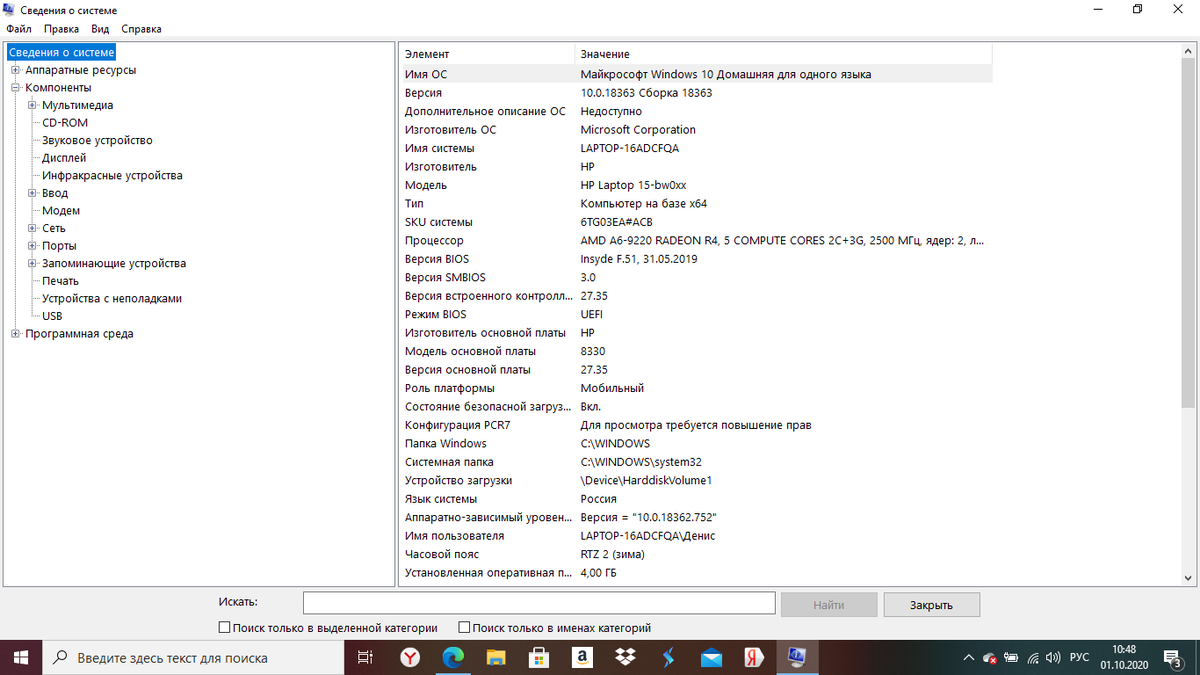1200x675 pixels.
Task: Open the volume speaker tray icon
Action: [1052, 658]
